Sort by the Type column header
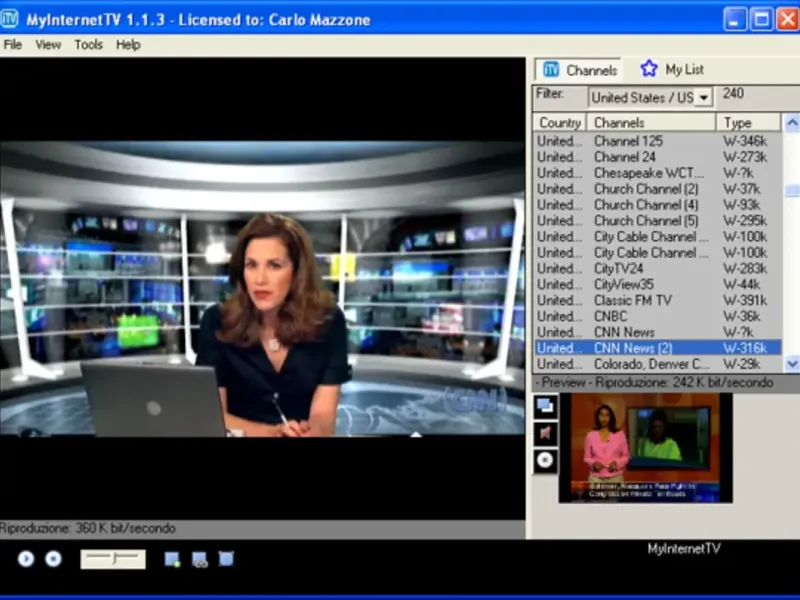Screen dimensions: 800x600 coord(748,123)
